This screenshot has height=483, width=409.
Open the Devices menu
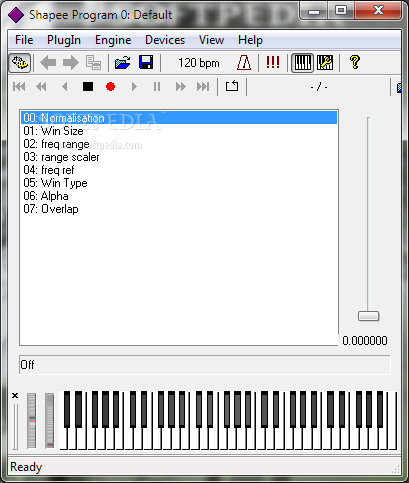click(165, 40)
